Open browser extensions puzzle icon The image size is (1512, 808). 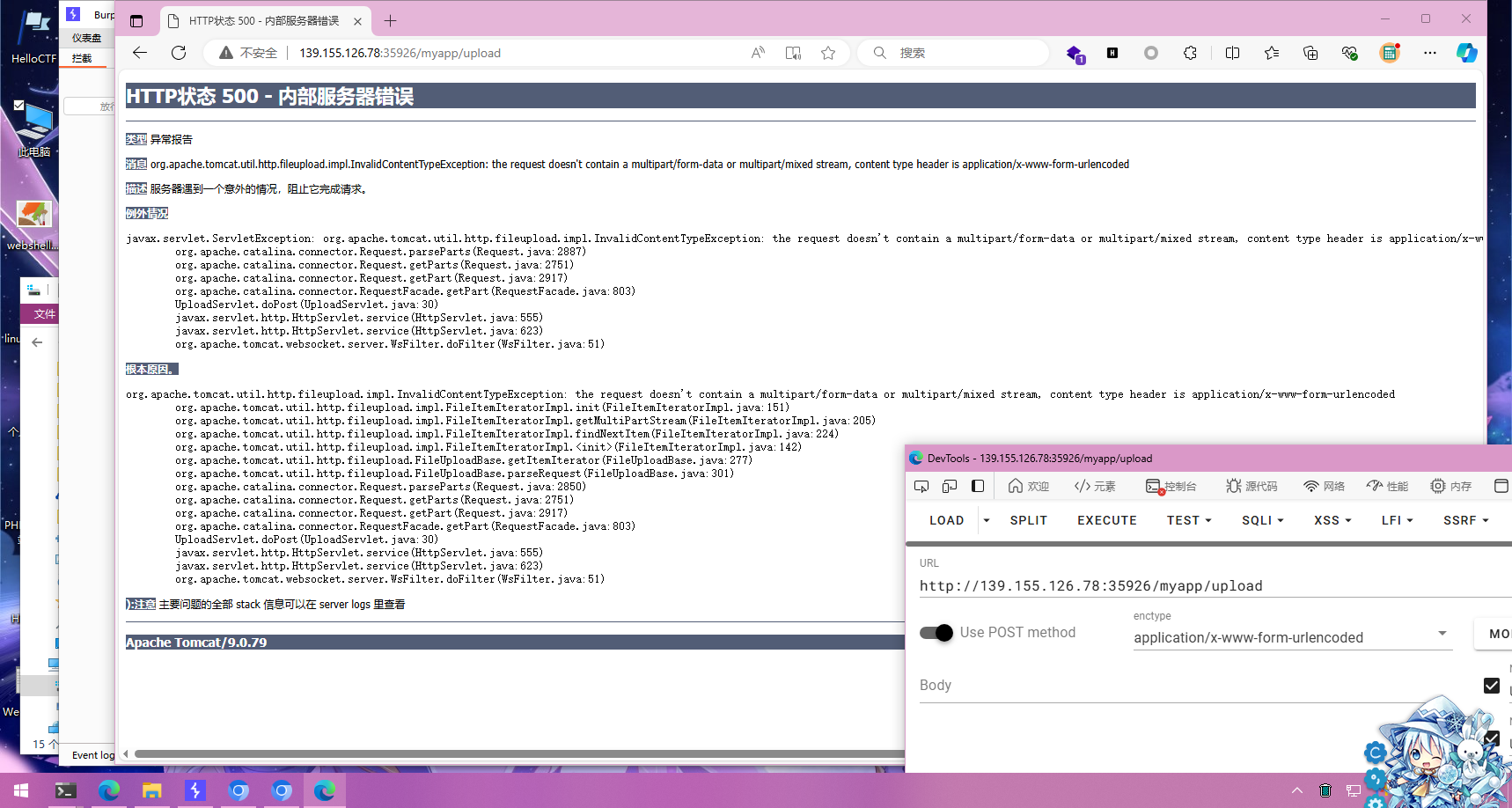click(x=1190, y=53)
